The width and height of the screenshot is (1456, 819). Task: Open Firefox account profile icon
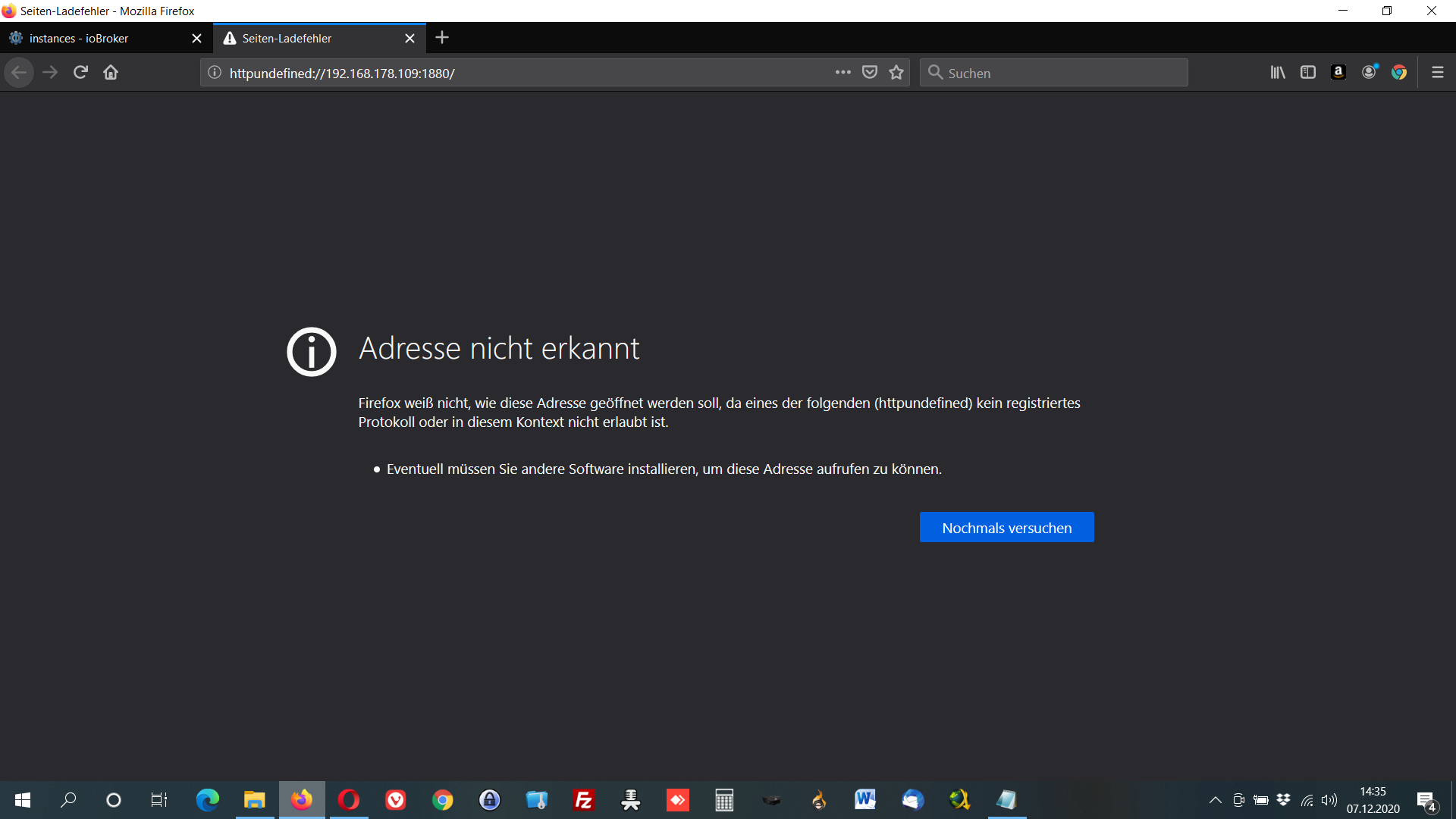tap(1369, 73)
